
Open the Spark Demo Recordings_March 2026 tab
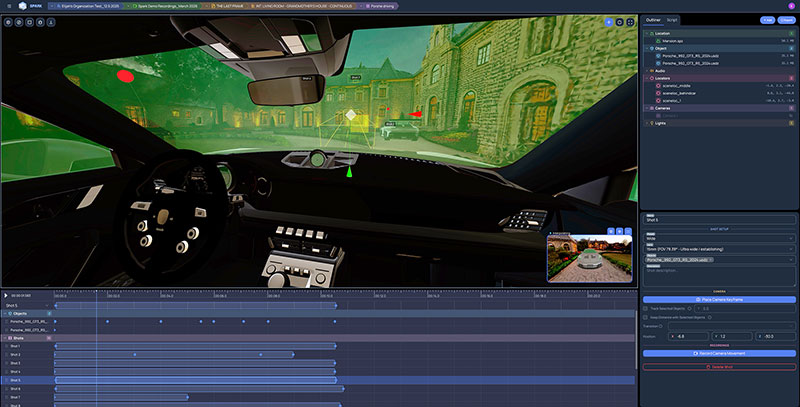[x=164, y=6]
